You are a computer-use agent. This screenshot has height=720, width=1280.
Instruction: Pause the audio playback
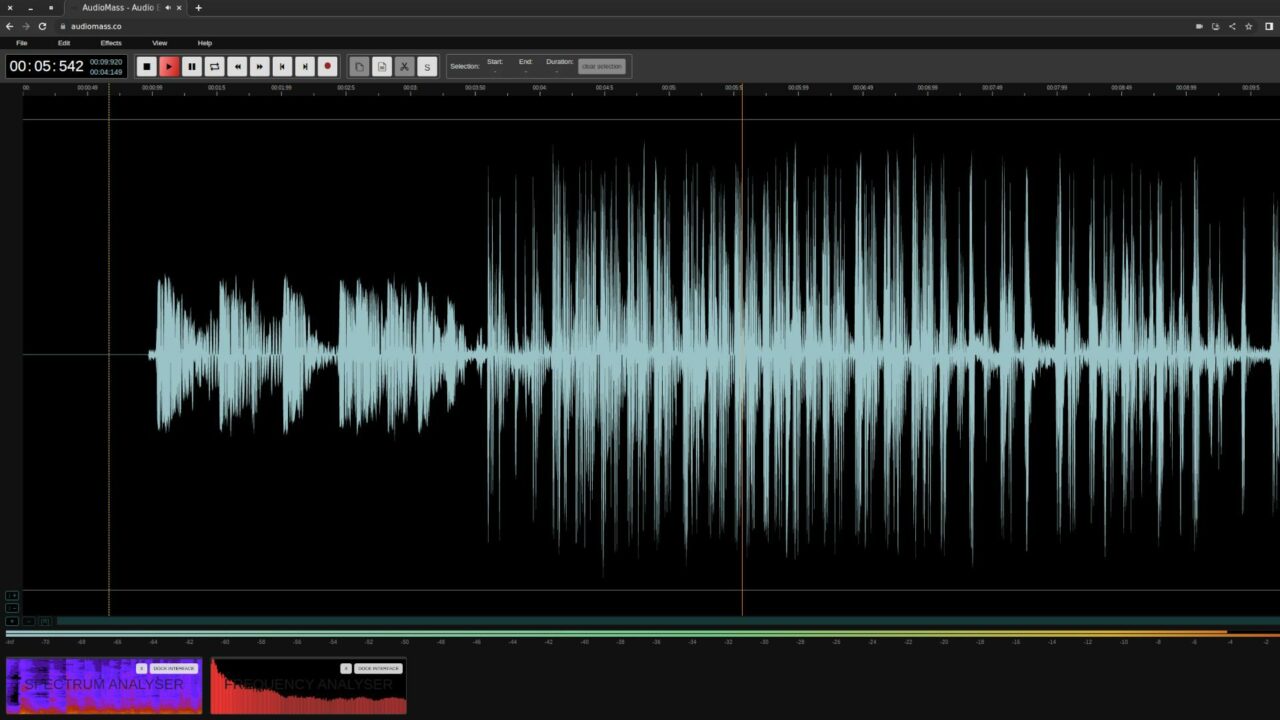[x=191, y=66]
